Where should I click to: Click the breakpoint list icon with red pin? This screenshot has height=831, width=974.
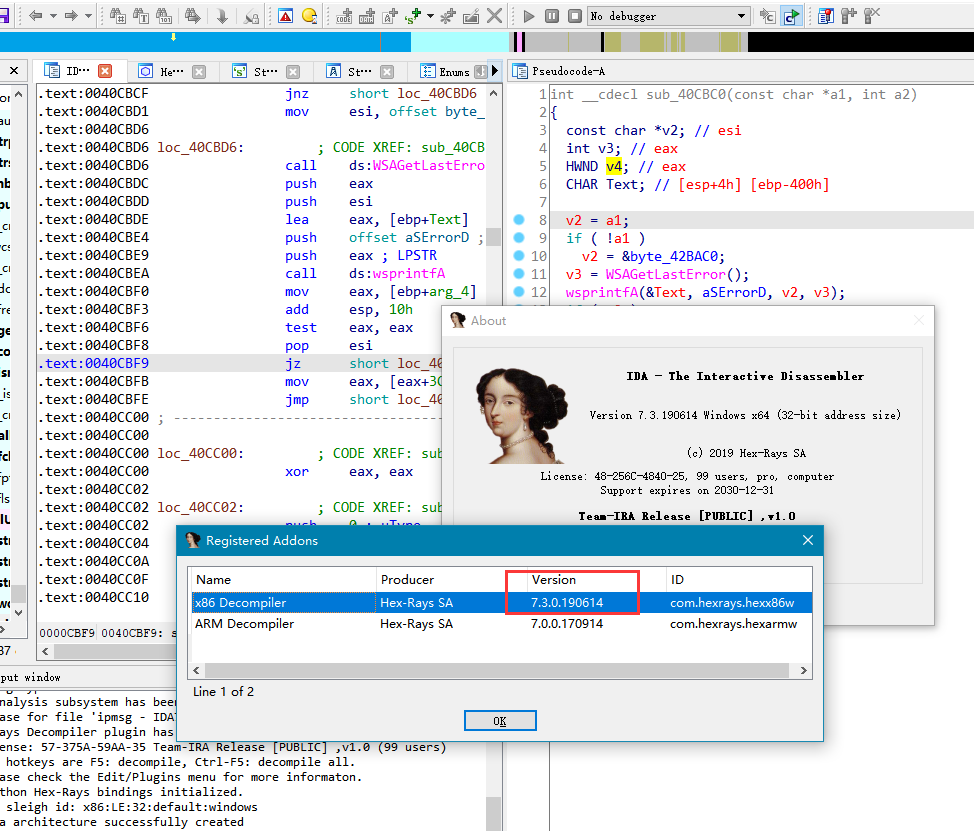coord(826,16)
